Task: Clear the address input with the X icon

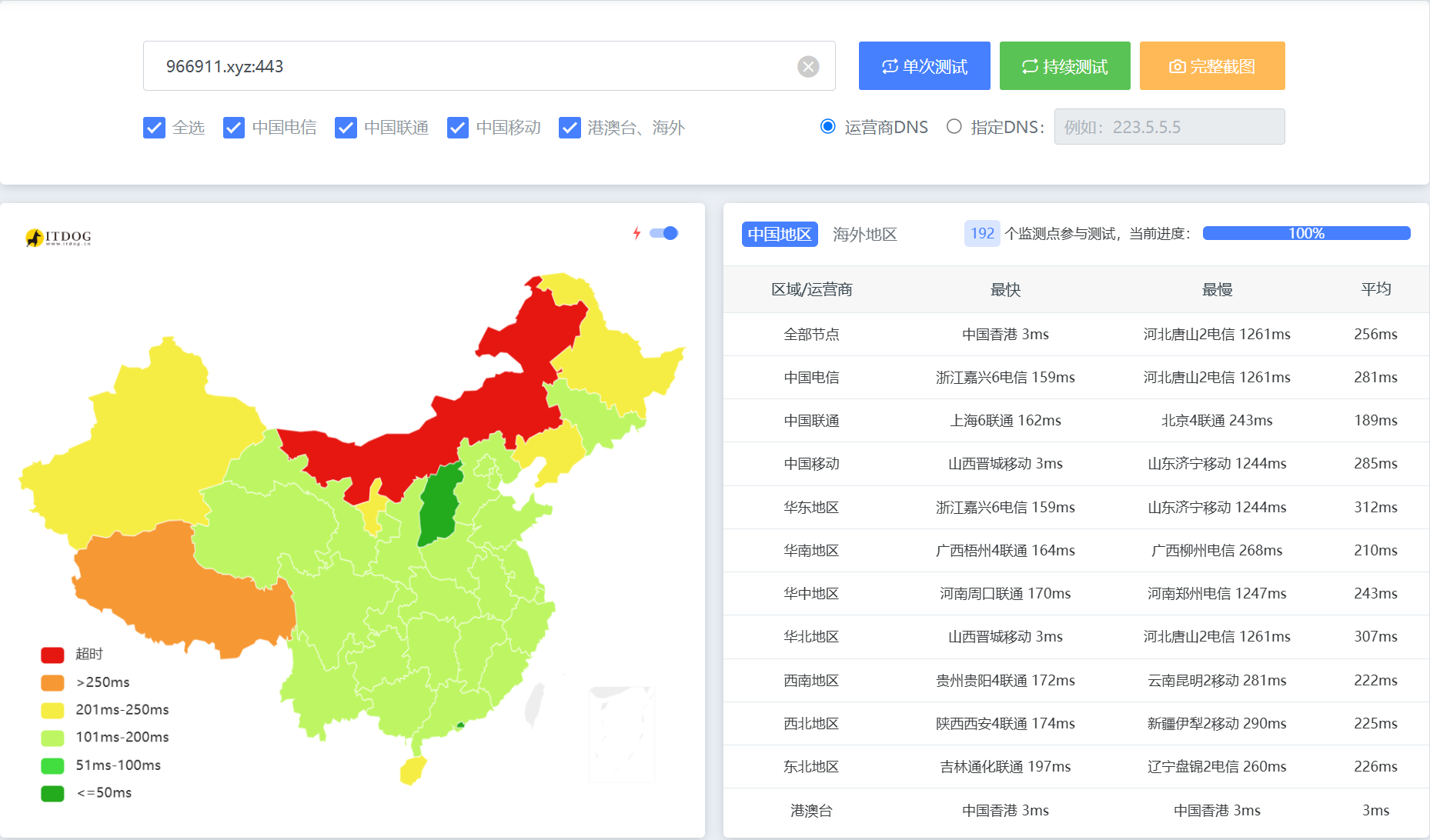Action: click(808, 67)
